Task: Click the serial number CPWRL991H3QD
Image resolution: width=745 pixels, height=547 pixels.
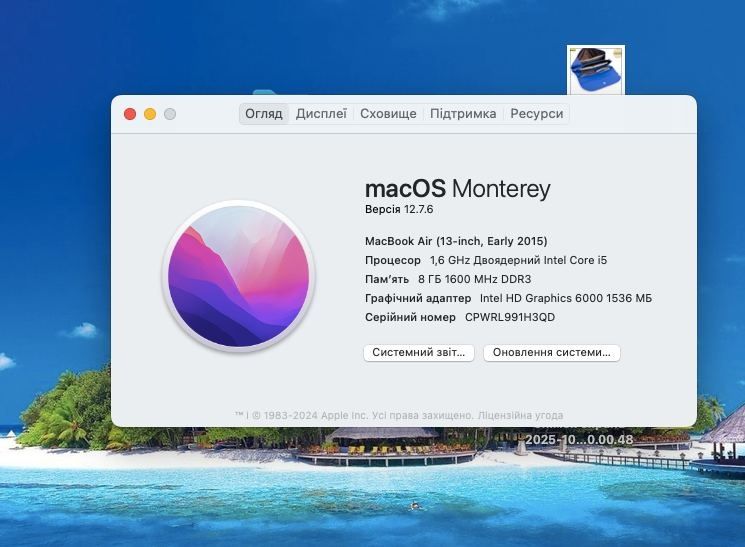Action: pos(510,317)
